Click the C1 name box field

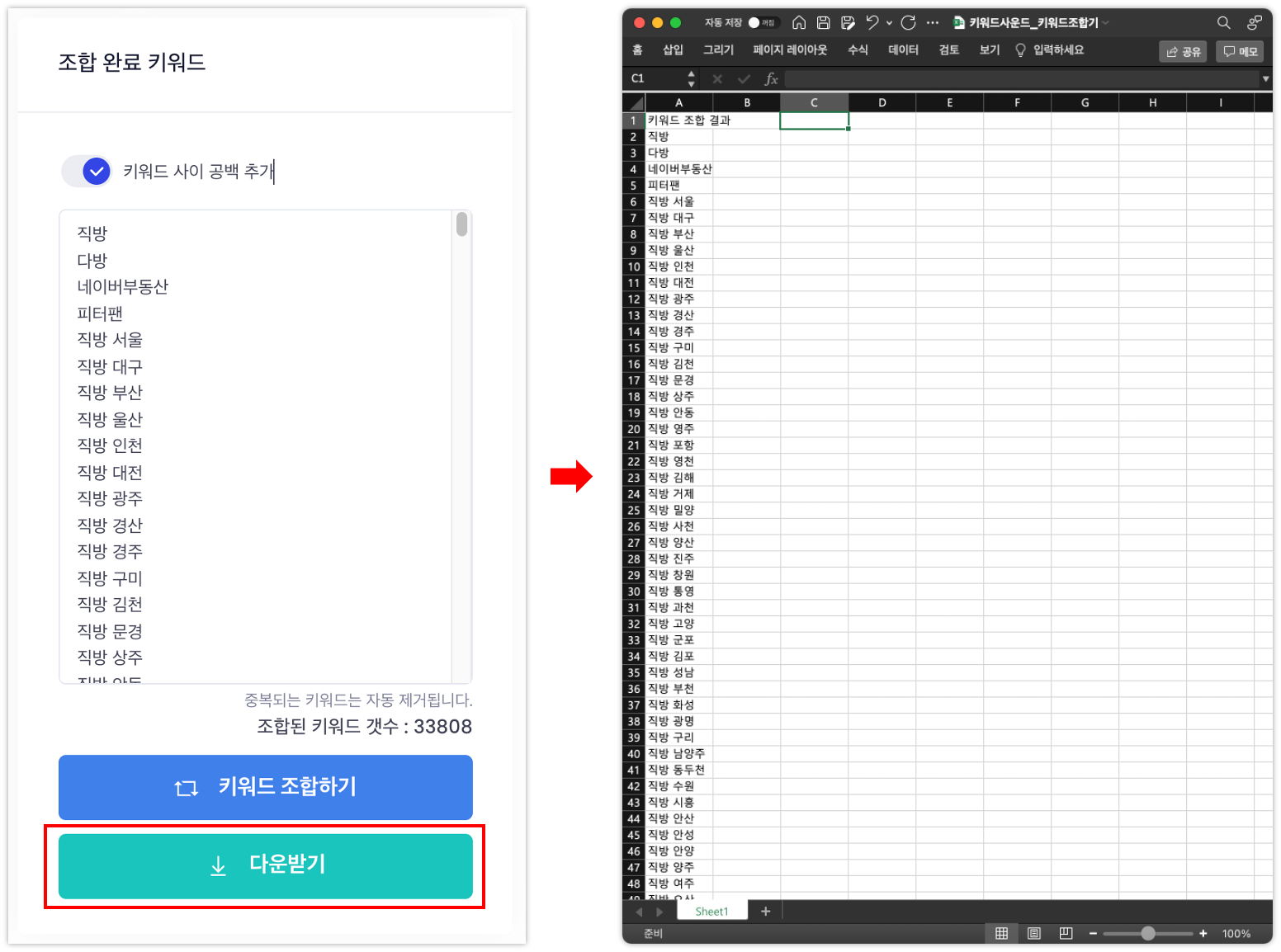click(x=656, y=78)
